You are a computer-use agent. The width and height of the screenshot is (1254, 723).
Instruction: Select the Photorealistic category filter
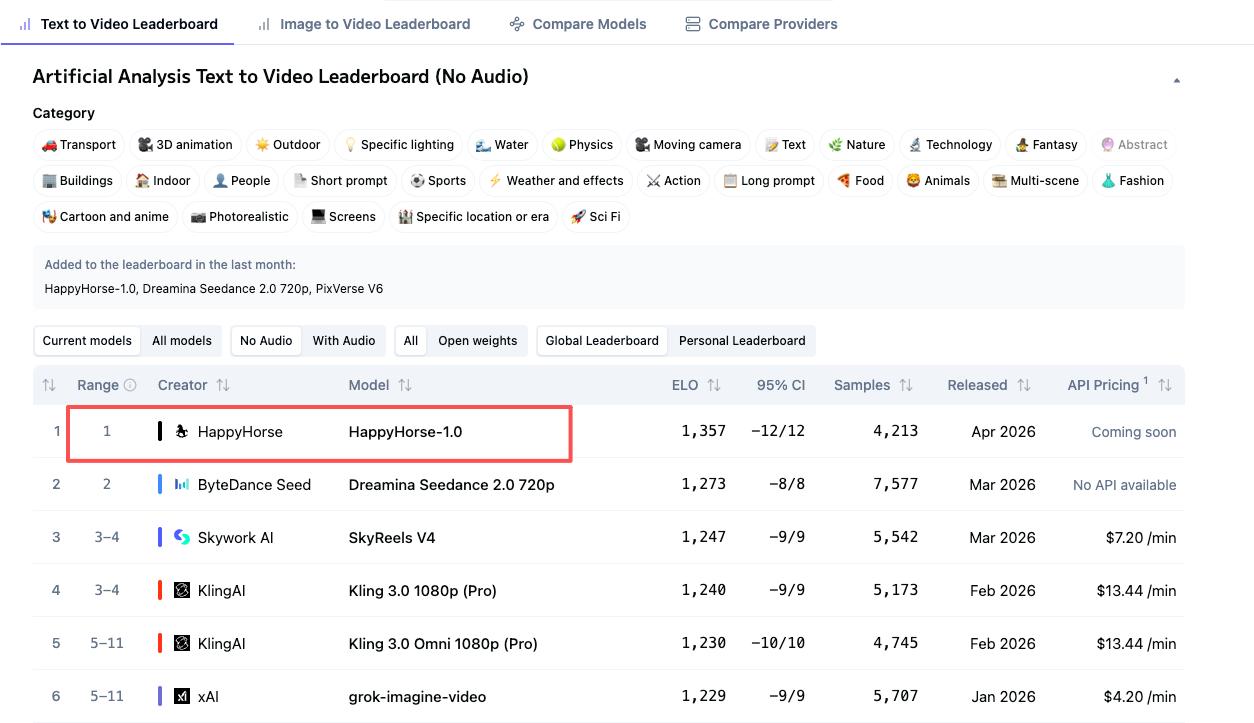click(239, 216)
